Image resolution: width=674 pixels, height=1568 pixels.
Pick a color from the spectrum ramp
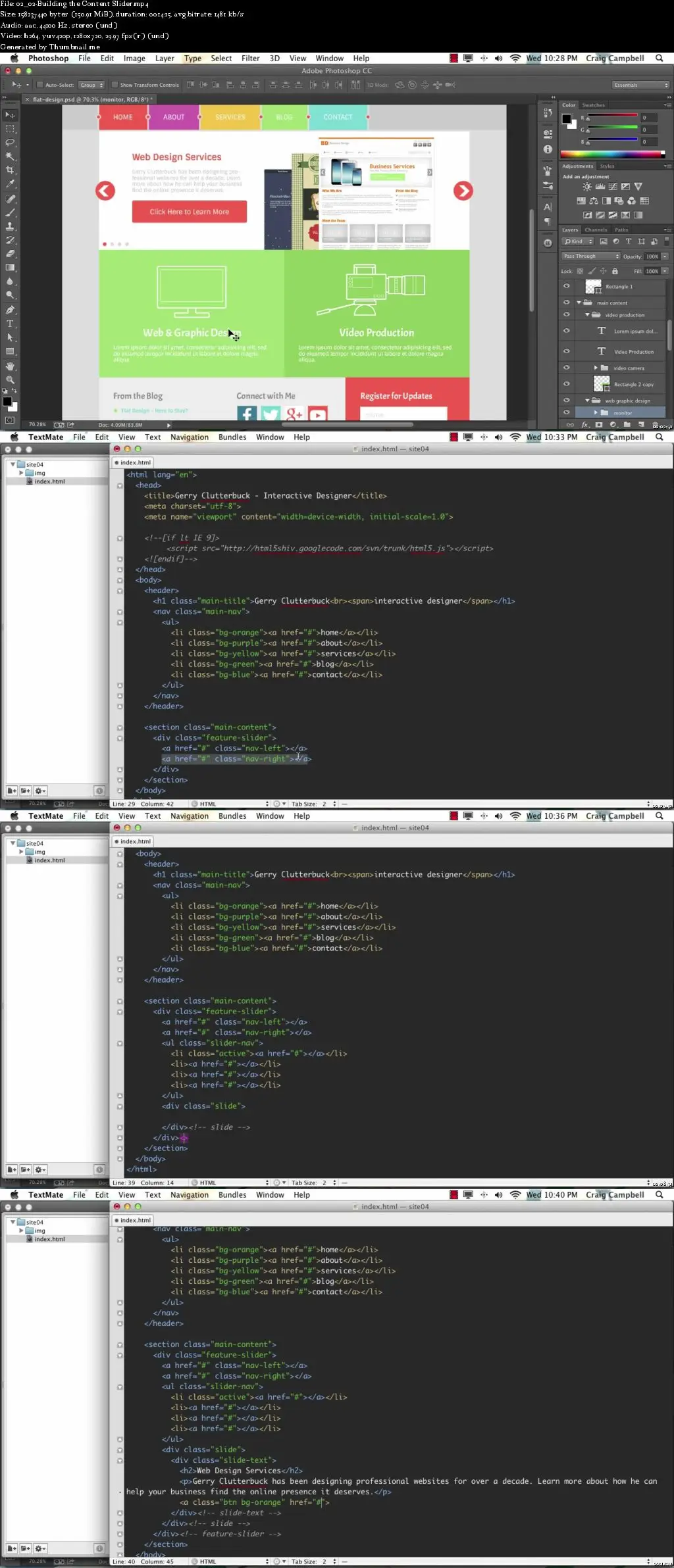click(x=612, y=155)
